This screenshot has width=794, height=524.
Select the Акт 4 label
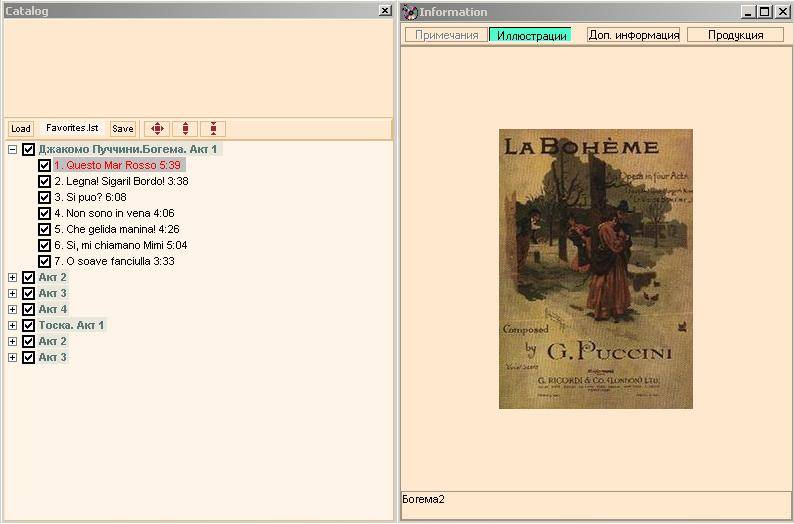tap(53, 309)
